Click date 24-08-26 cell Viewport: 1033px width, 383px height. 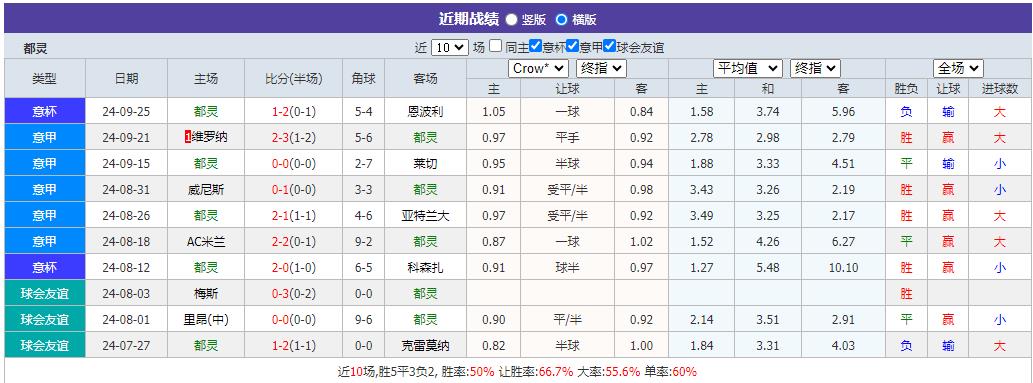coord(126,216)
